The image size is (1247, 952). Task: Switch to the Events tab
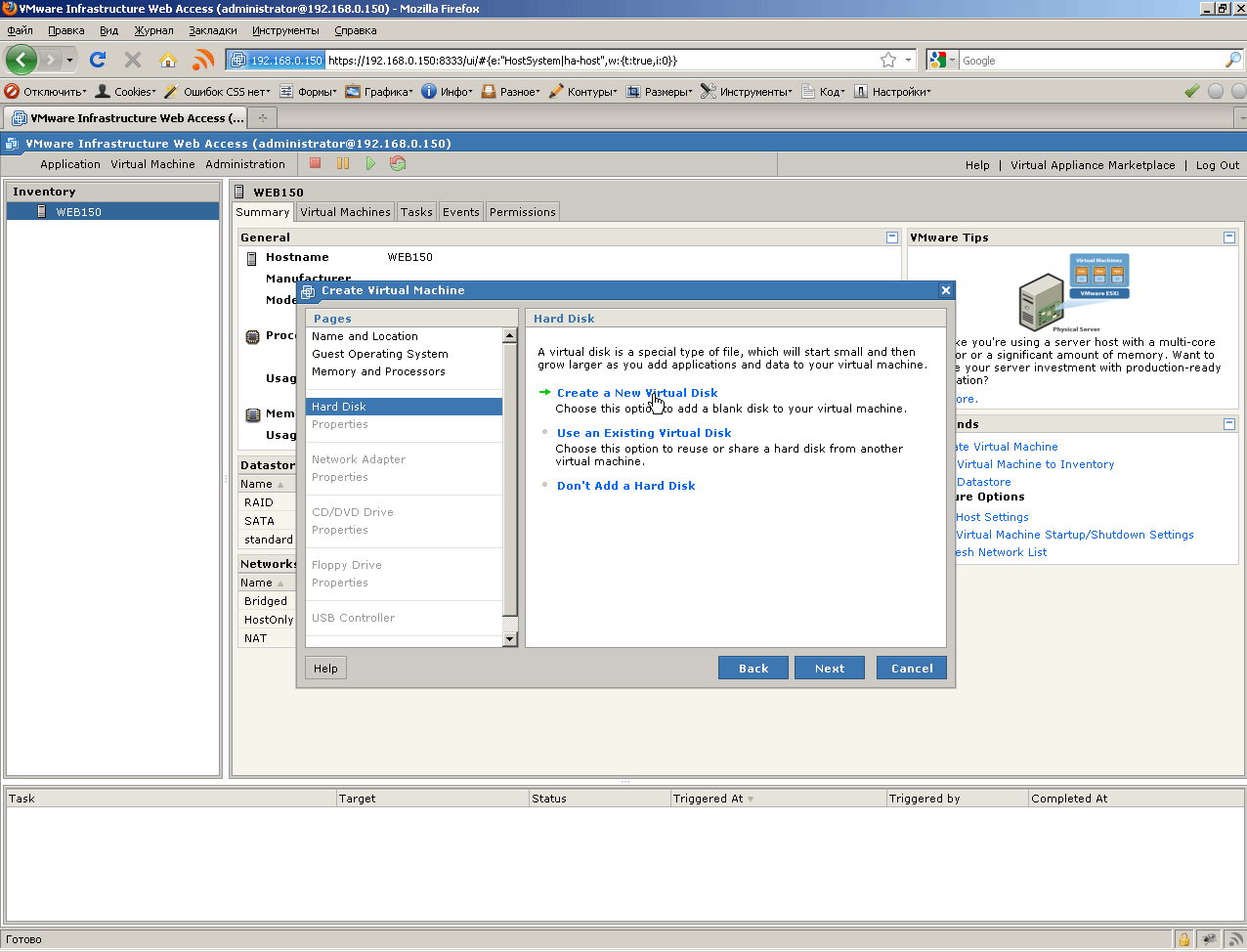[x=461, y=211]
